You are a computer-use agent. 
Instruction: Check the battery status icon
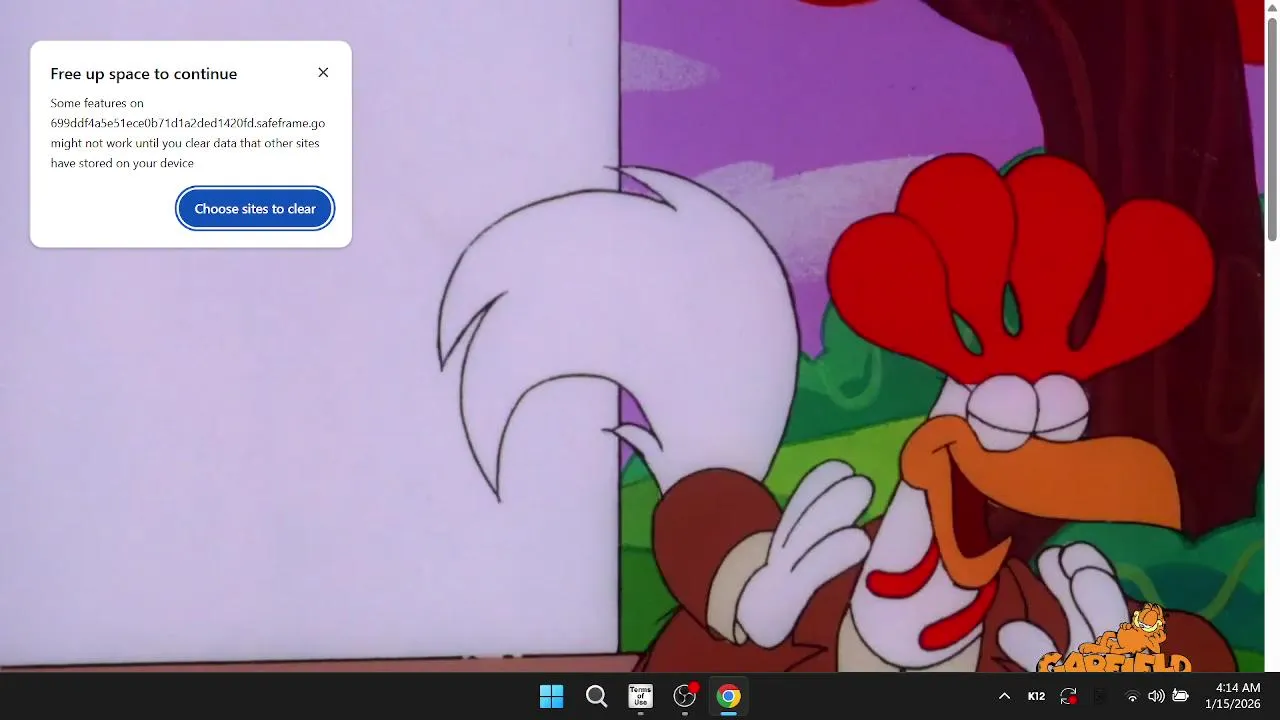(1180, 696)
